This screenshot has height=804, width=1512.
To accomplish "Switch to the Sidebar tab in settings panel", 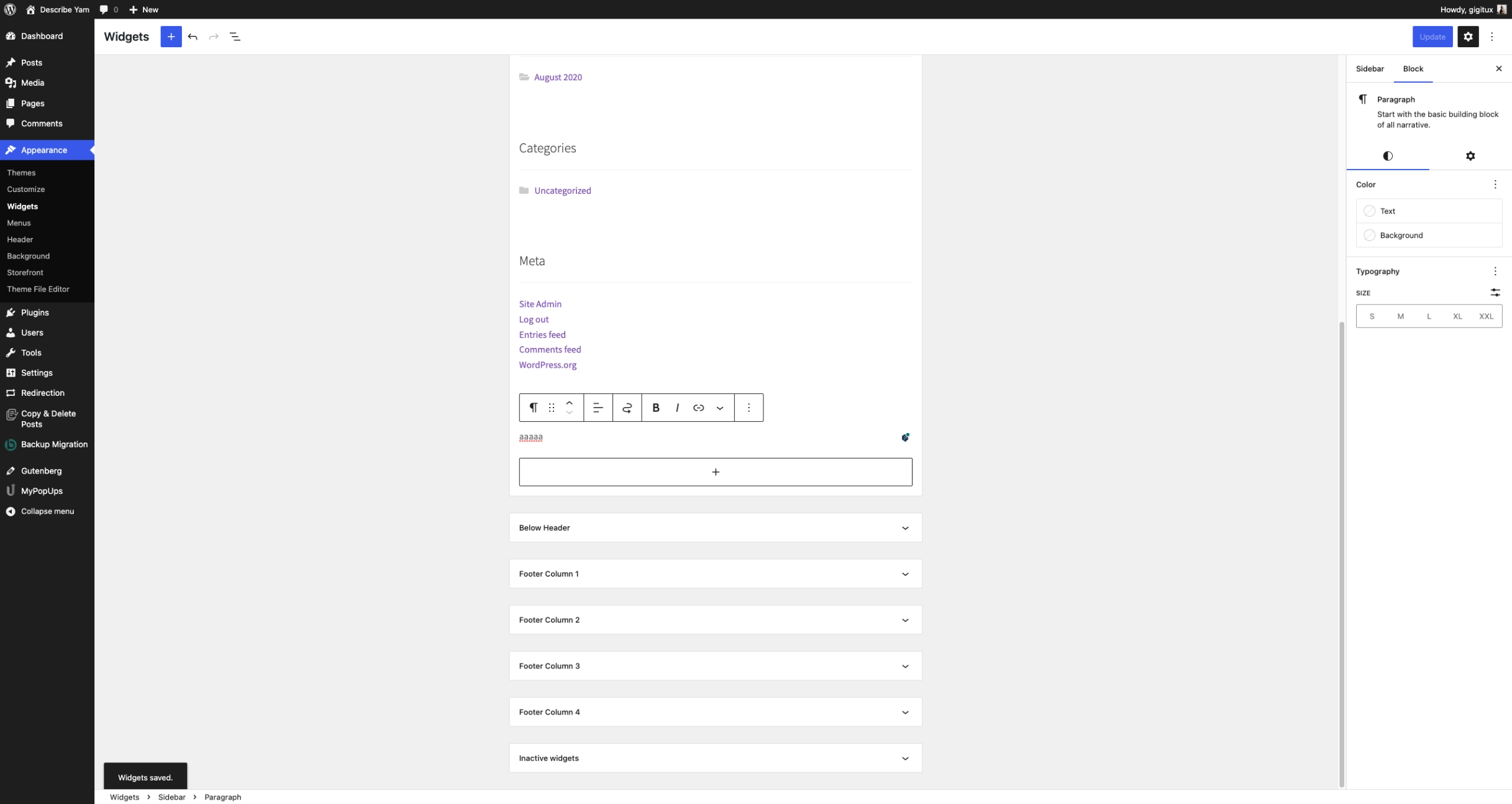I will point(1370,68).
